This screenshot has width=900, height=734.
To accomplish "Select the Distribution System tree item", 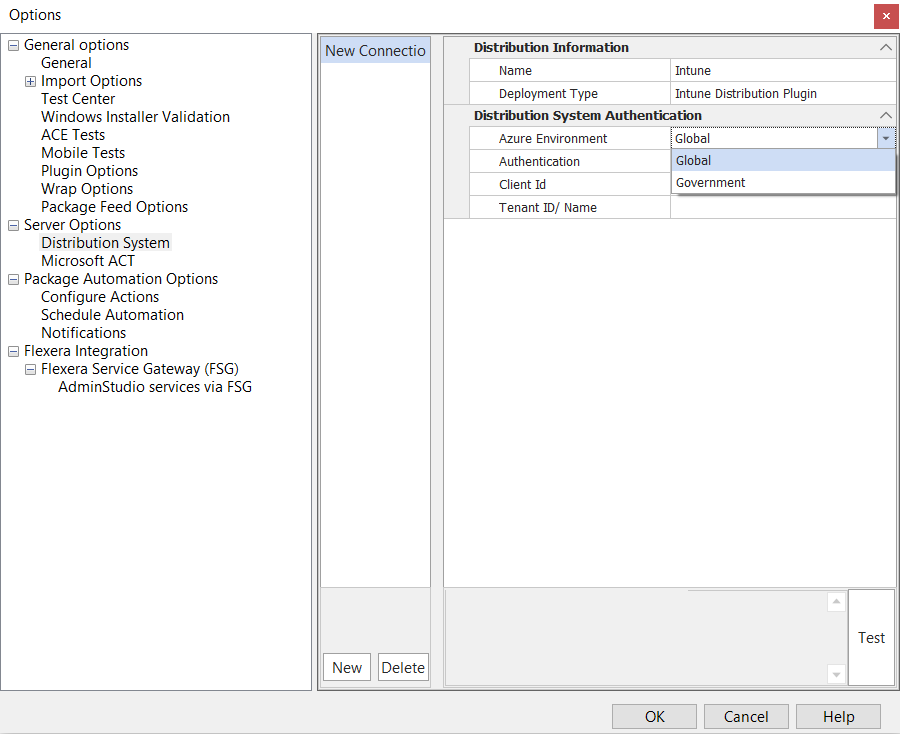I will click(105, 242).
